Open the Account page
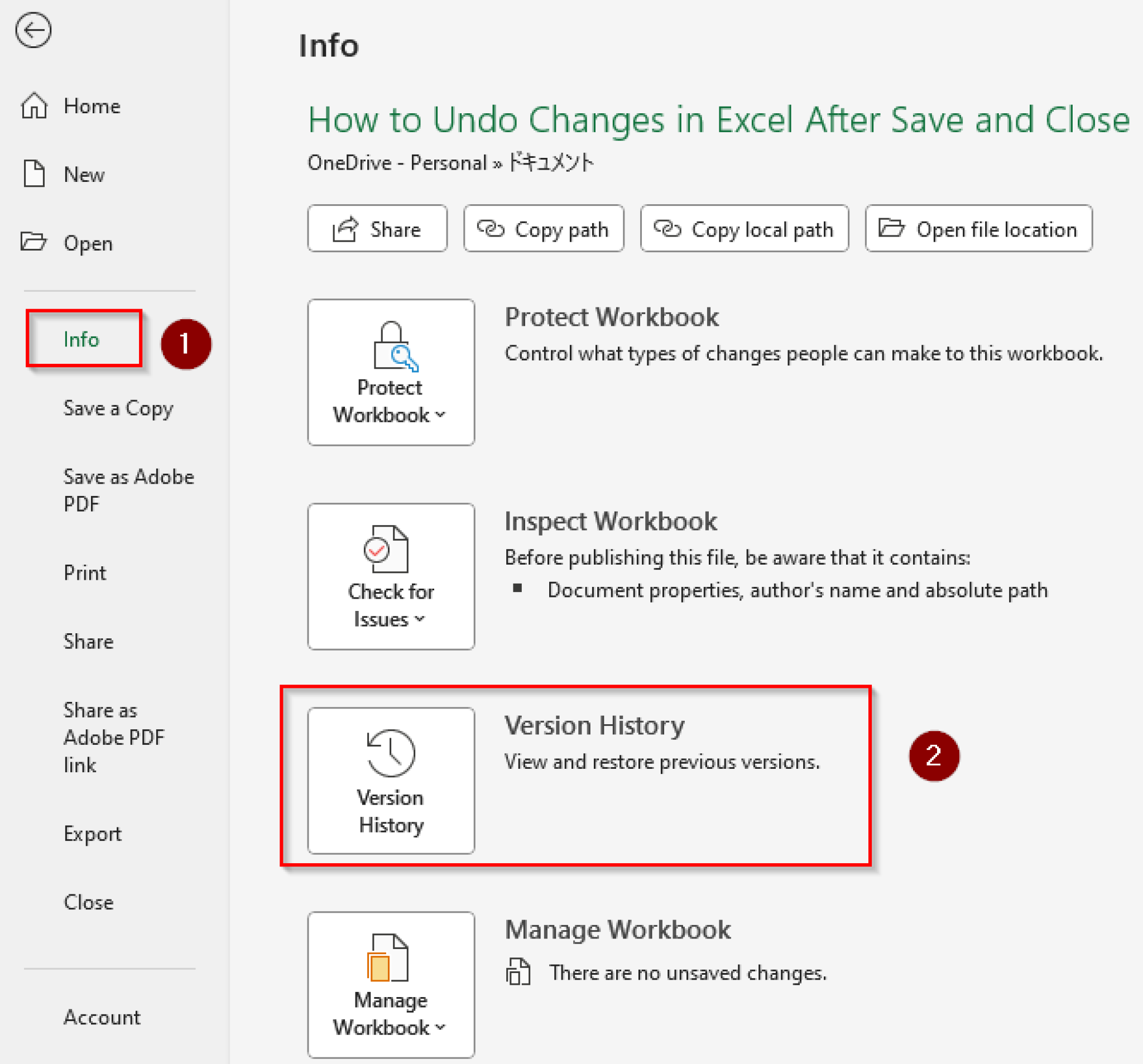Image resolution: width=1143 pixels, height=1064 pixels. click(102, 1018)
